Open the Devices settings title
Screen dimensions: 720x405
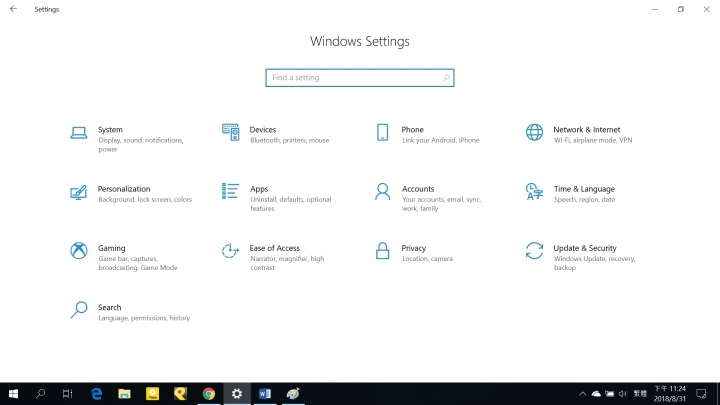click(x=263, y=129)
